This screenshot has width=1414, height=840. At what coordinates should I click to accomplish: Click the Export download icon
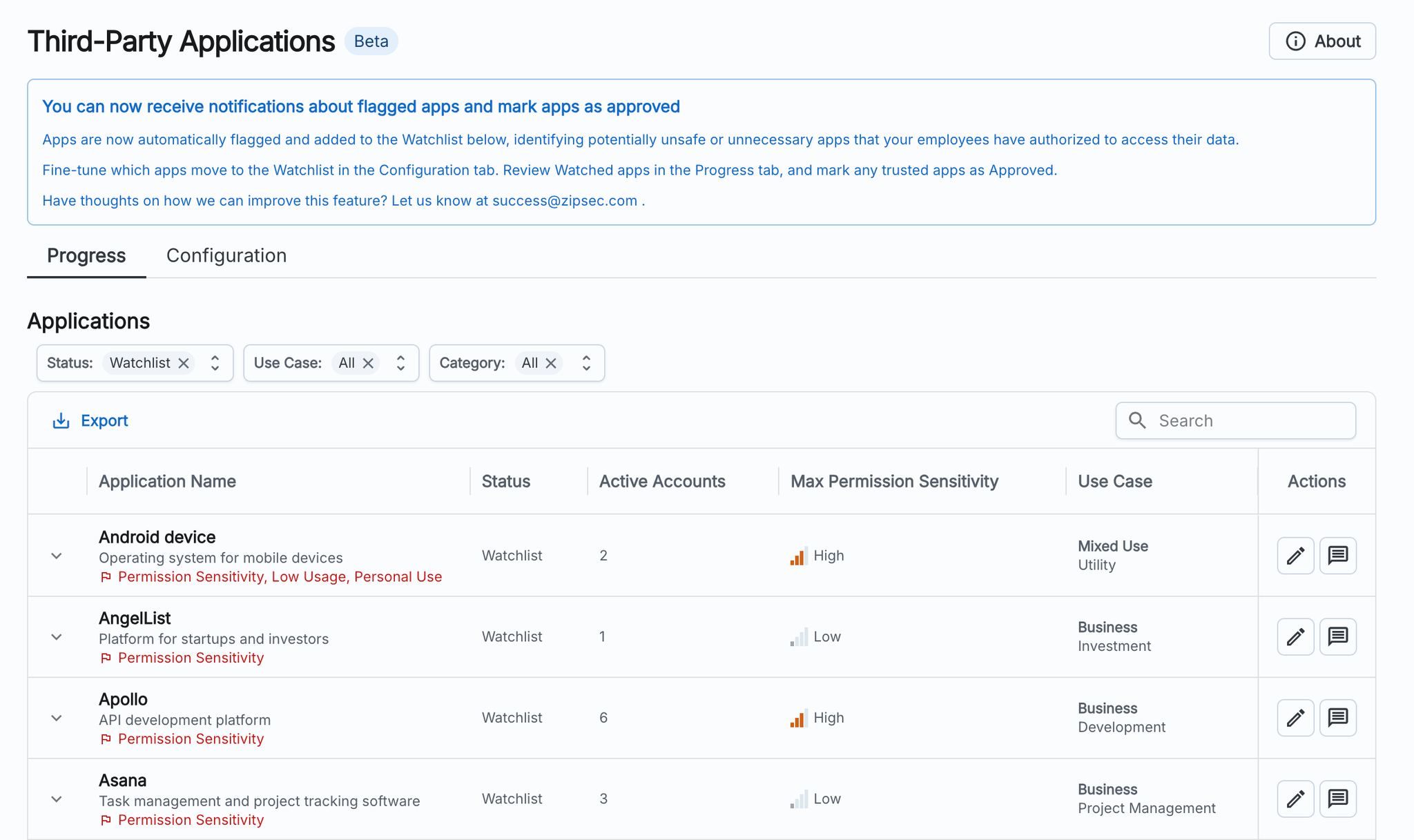[61, 420]
